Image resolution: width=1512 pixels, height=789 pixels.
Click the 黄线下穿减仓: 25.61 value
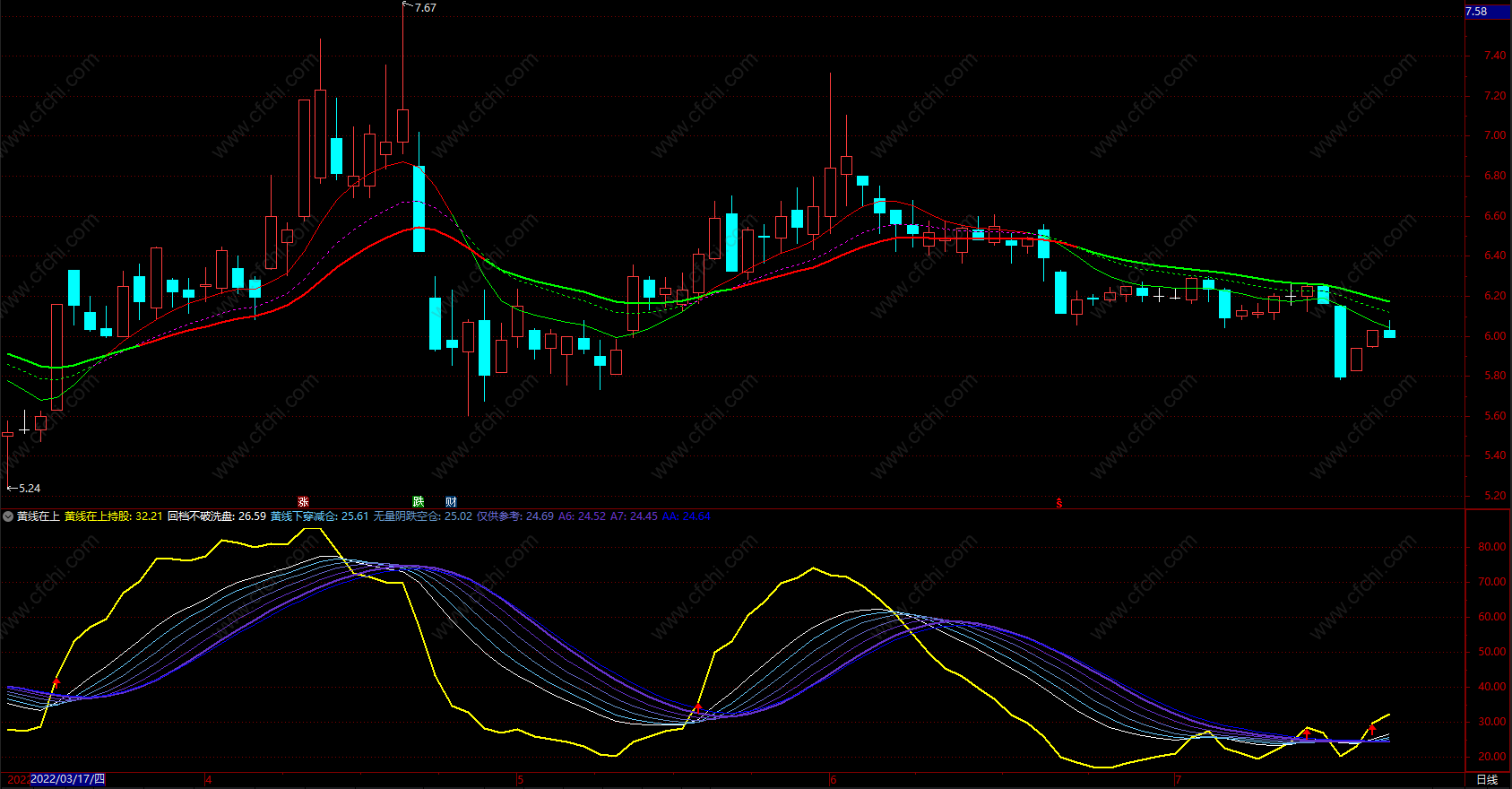320,516
